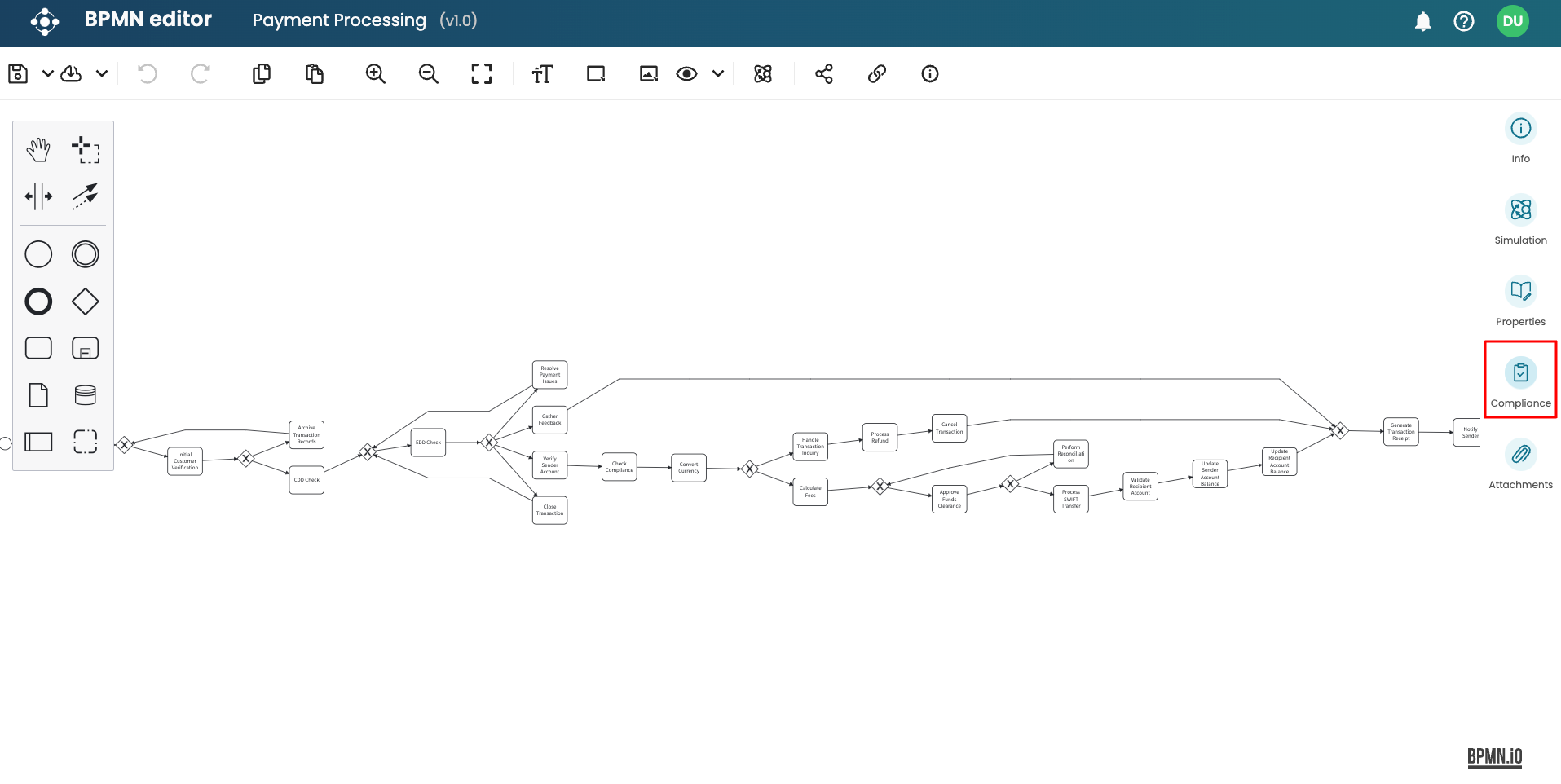This screenshot has height=784, width=1561.
Task: Click the zoom in magnifier
Action: [x=375, y=74]
